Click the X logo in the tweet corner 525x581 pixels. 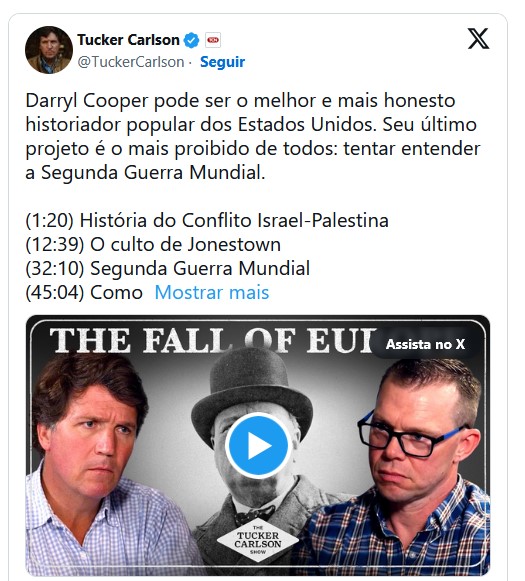pyautogui.click(x=478, y=39)
